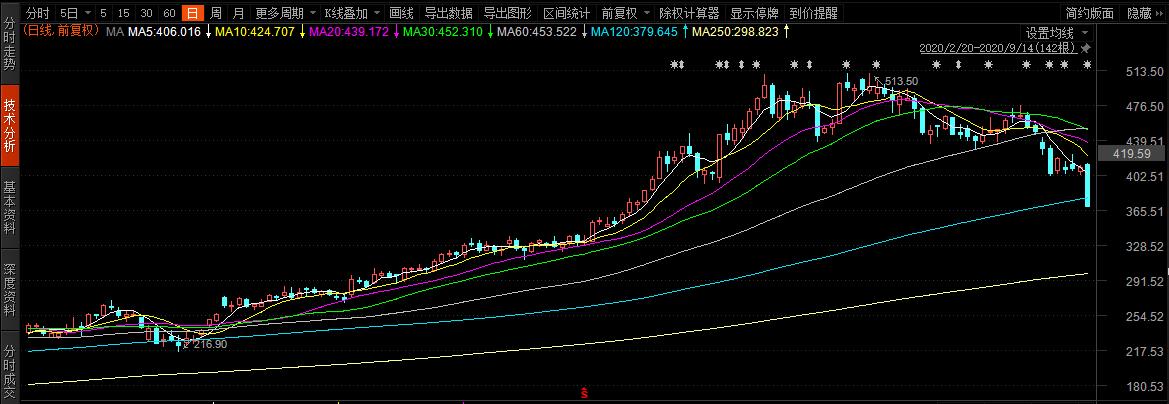Click the MA5 white arrow indicator
This screenshot has width=1169, height=404.
(208, 31)
